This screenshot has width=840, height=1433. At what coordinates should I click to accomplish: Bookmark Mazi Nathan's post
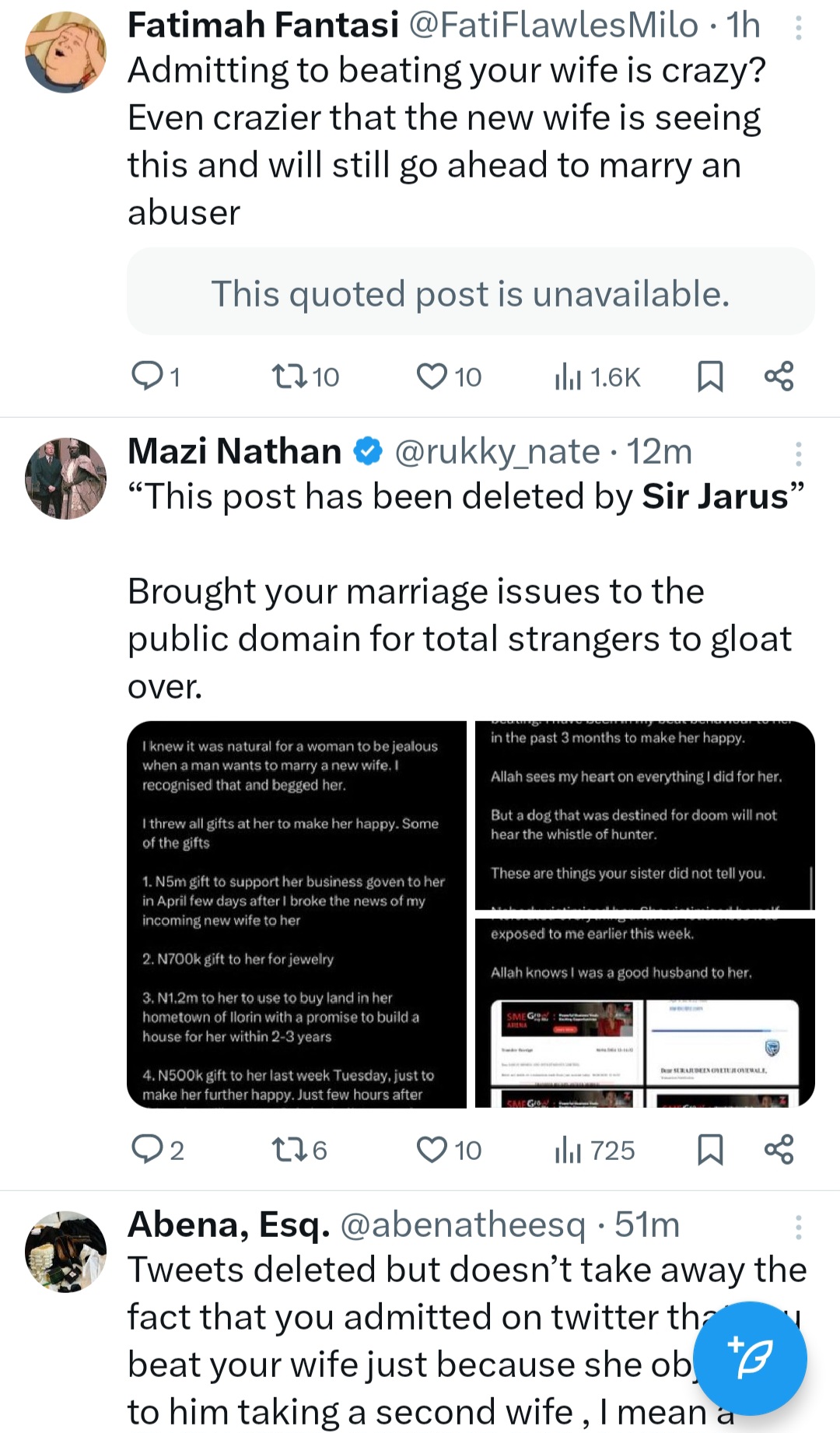pos(710,1149)
